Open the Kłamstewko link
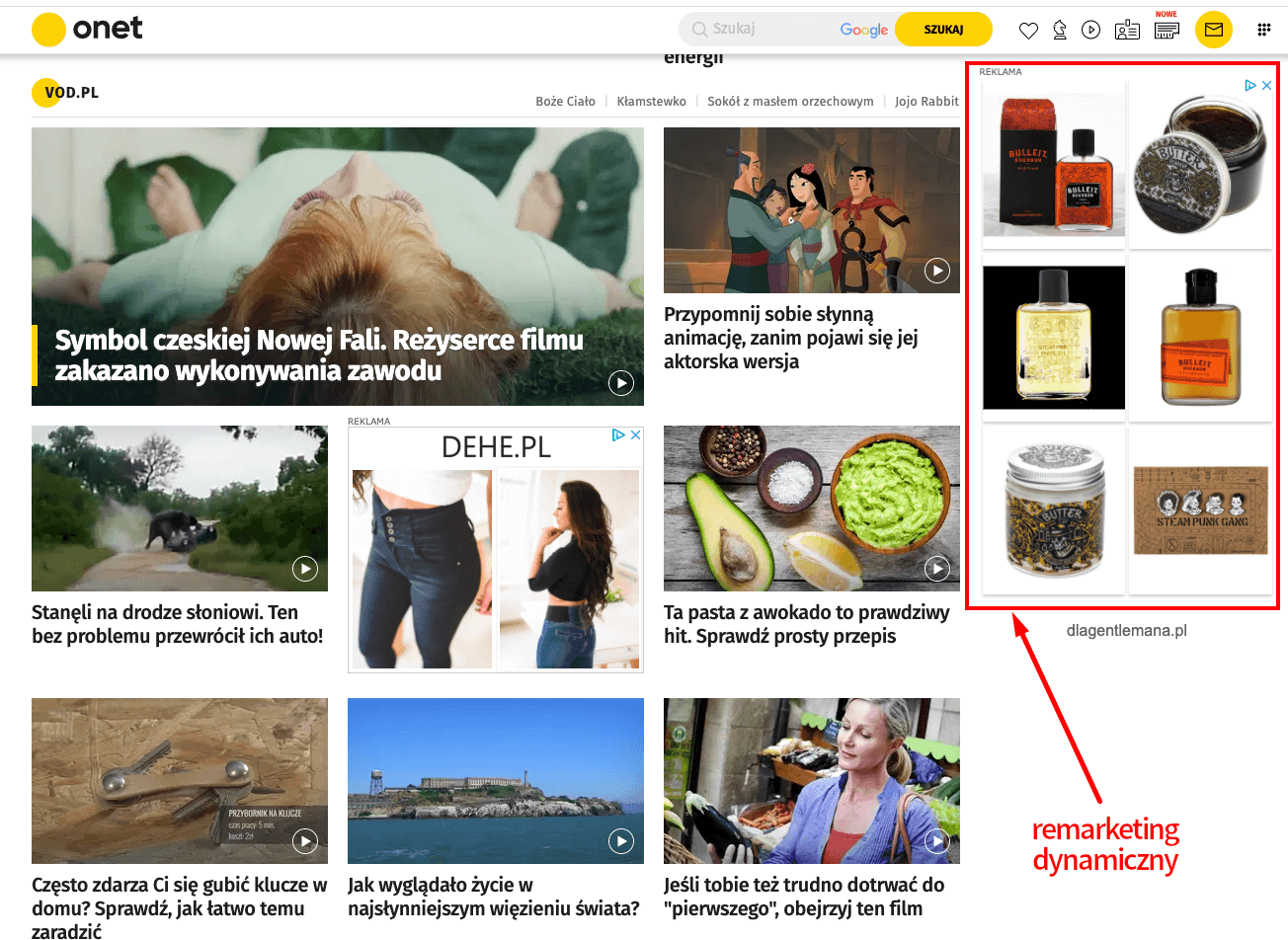 pos(651,101)
